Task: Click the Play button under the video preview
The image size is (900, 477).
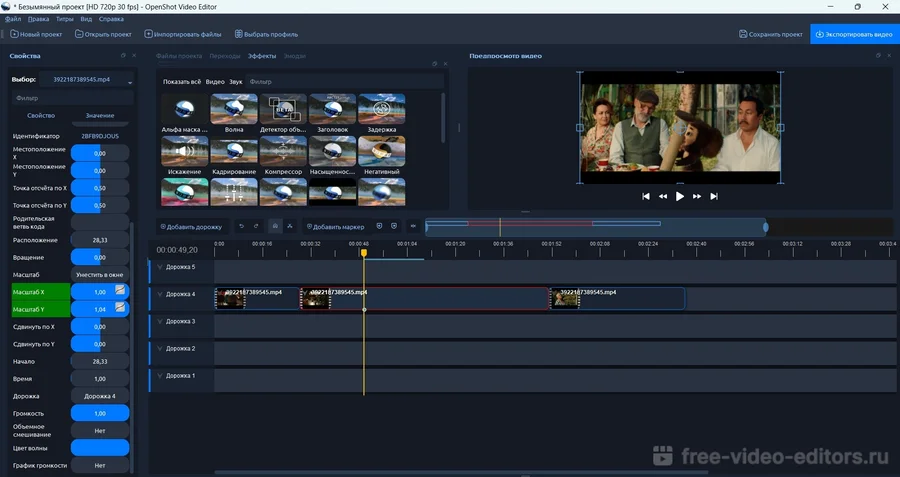Action: tap(680, 197)
